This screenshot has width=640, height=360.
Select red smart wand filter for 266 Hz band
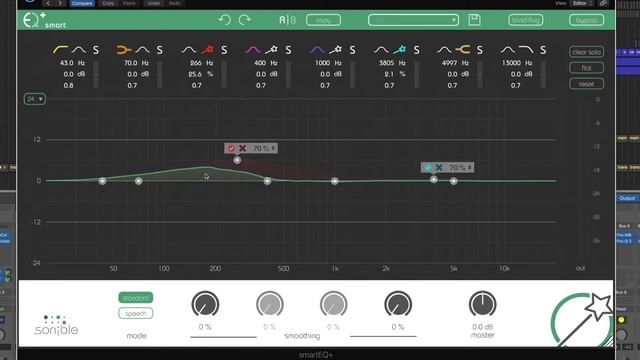[207, 50]
